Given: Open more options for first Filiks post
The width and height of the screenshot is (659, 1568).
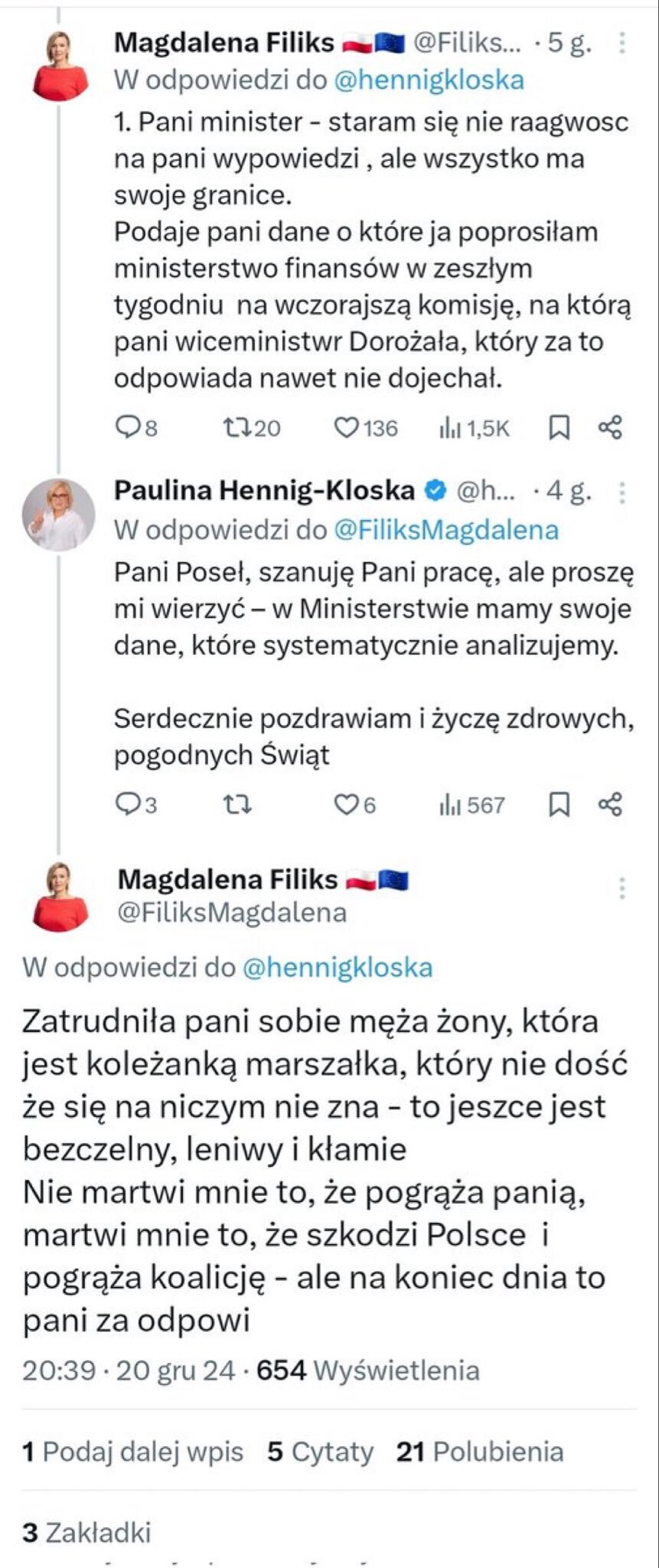Looking at the screenshot, I should (x=622, y=43).
